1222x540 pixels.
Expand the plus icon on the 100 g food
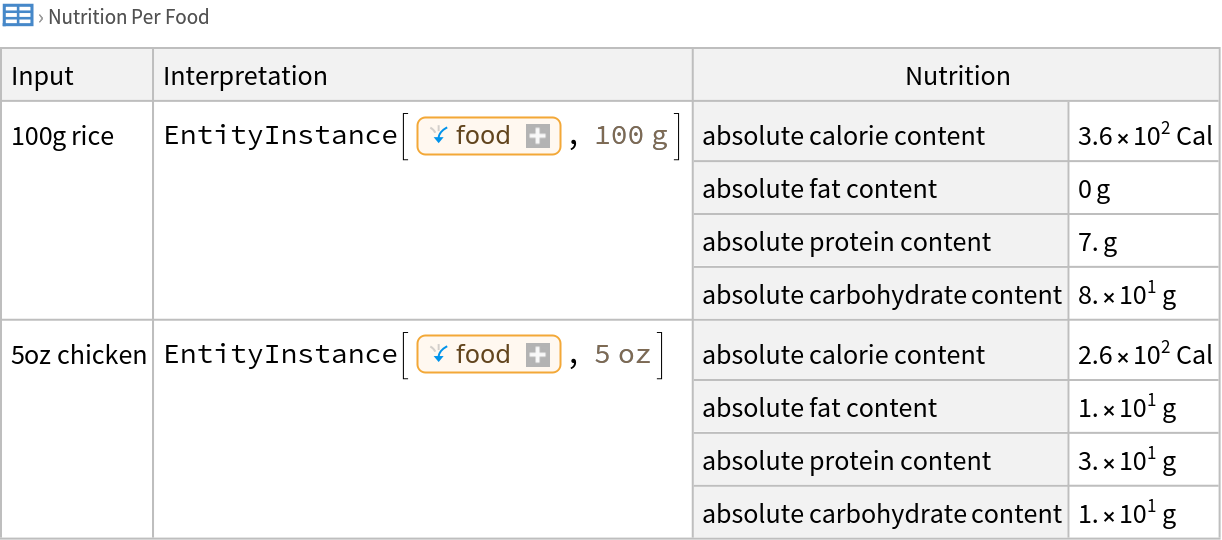[538, 137]
